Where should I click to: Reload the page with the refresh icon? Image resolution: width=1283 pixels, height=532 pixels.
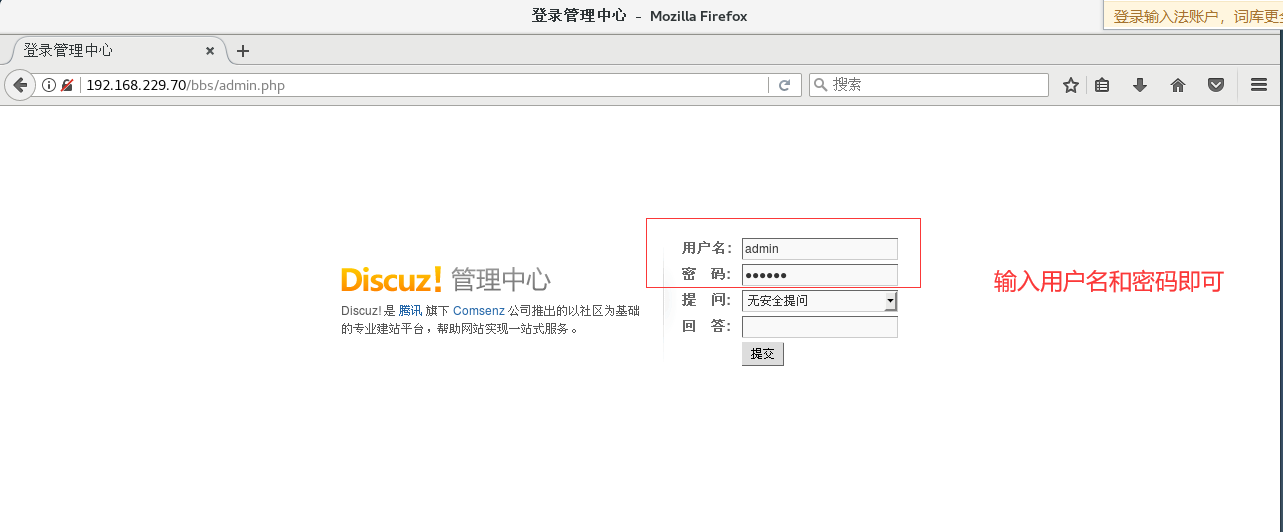(x=785, y=85)
